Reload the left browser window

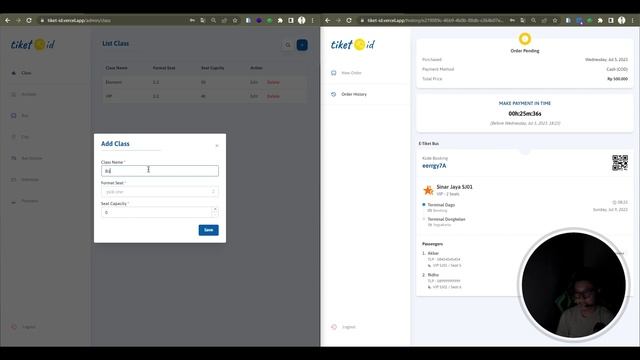pyautogui.click(x=29, y=20)
